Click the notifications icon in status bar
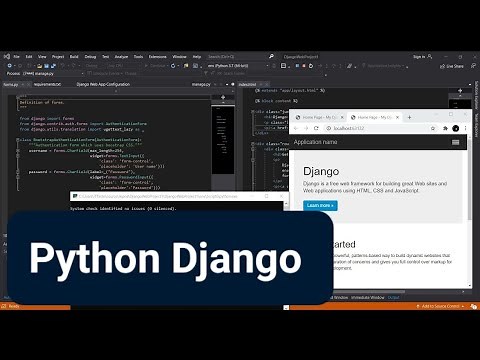Image resolution: width=480 pixels, height=360 pixels. (x=474, y=306)
